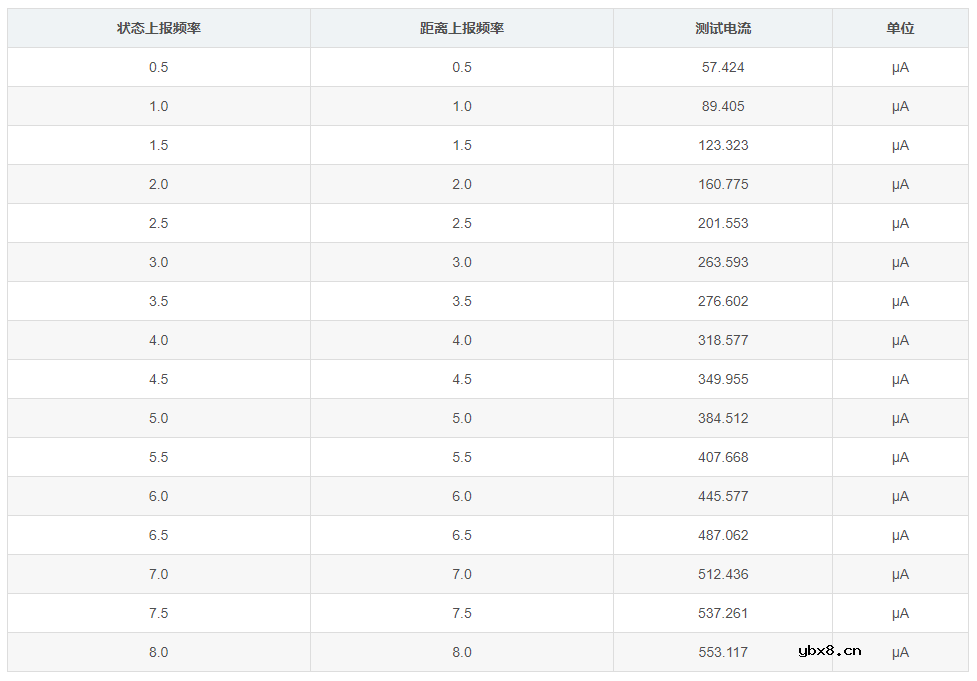Click the 距离上报频率 column header
Viewport: 977px width, 681px height.
[x=461, y=28]
